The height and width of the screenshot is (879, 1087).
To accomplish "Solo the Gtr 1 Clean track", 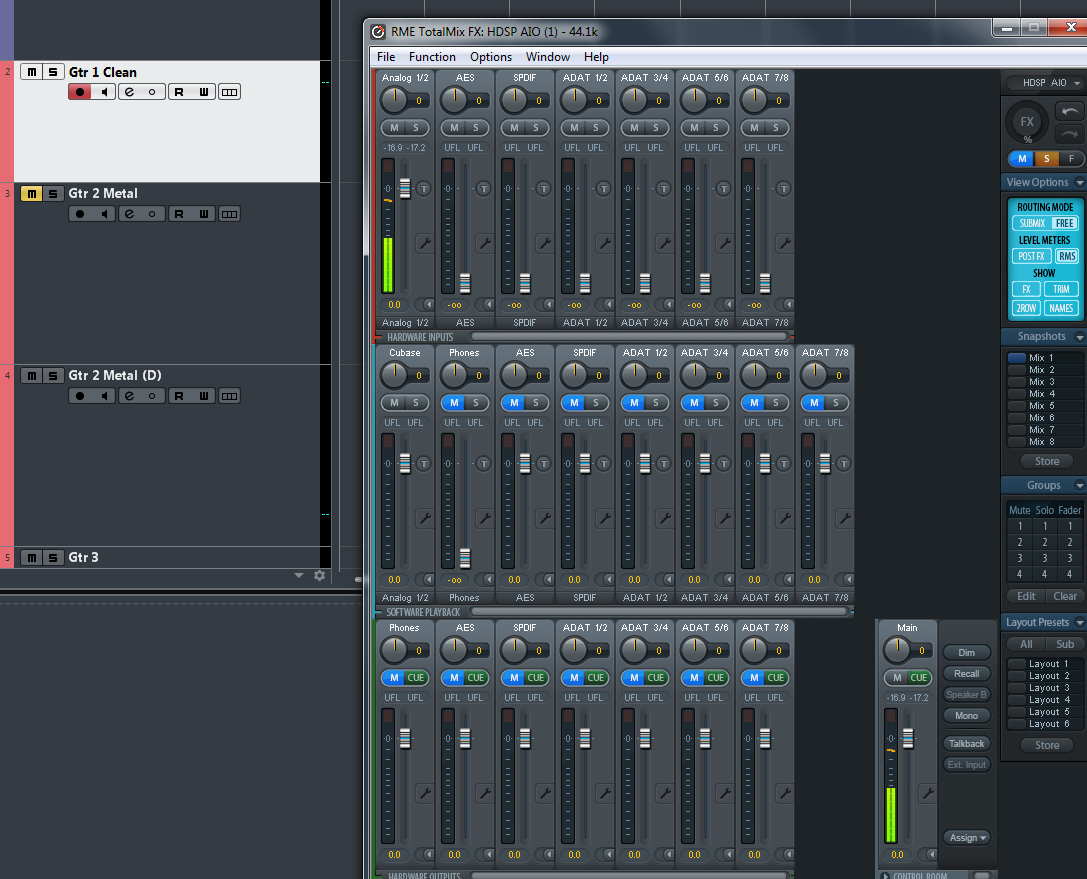I will [x=53, y=72].
